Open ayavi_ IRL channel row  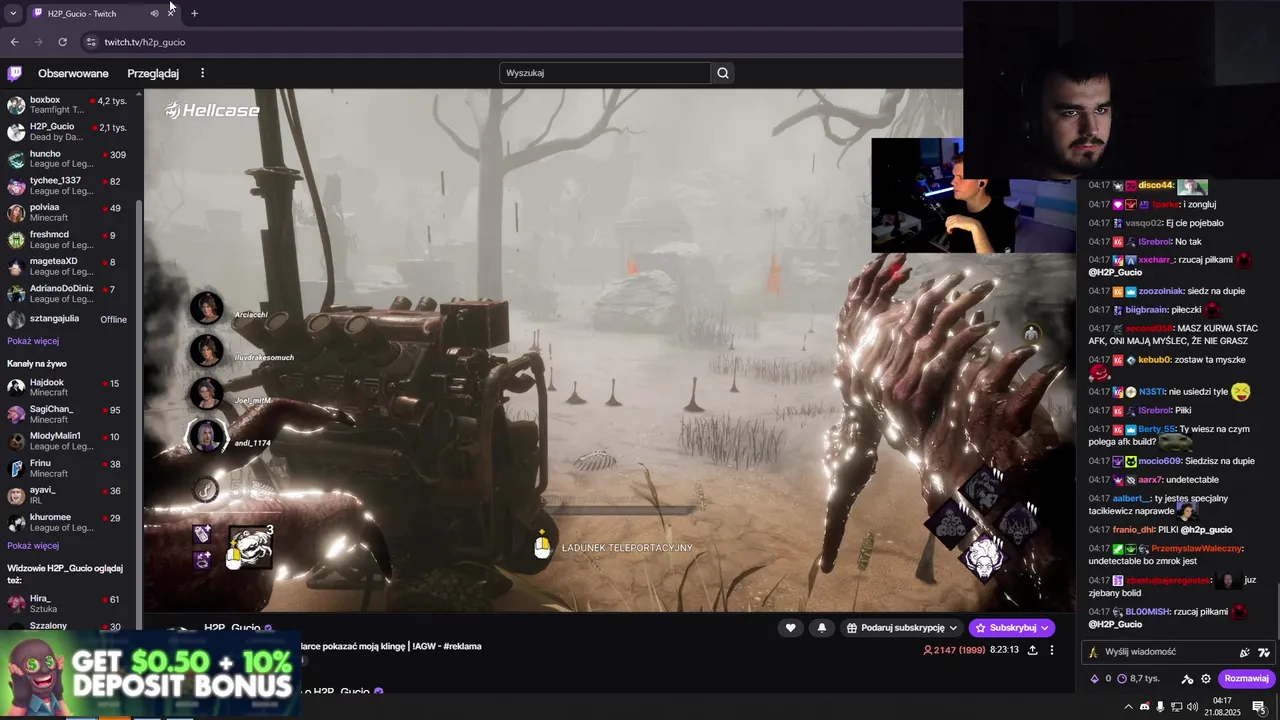click(68, 496)
